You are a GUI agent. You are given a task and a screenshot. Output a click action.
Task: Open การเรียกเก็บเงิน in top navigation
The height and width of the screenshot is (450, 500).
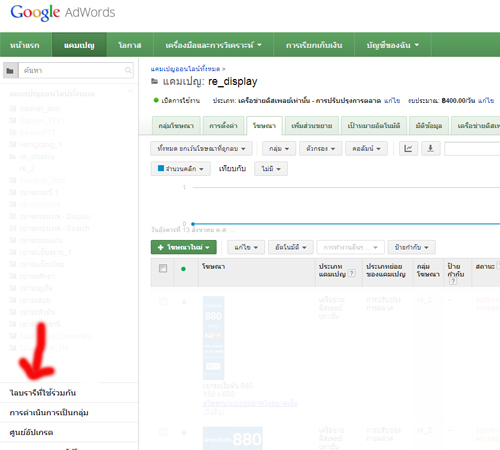coord(314,45)
